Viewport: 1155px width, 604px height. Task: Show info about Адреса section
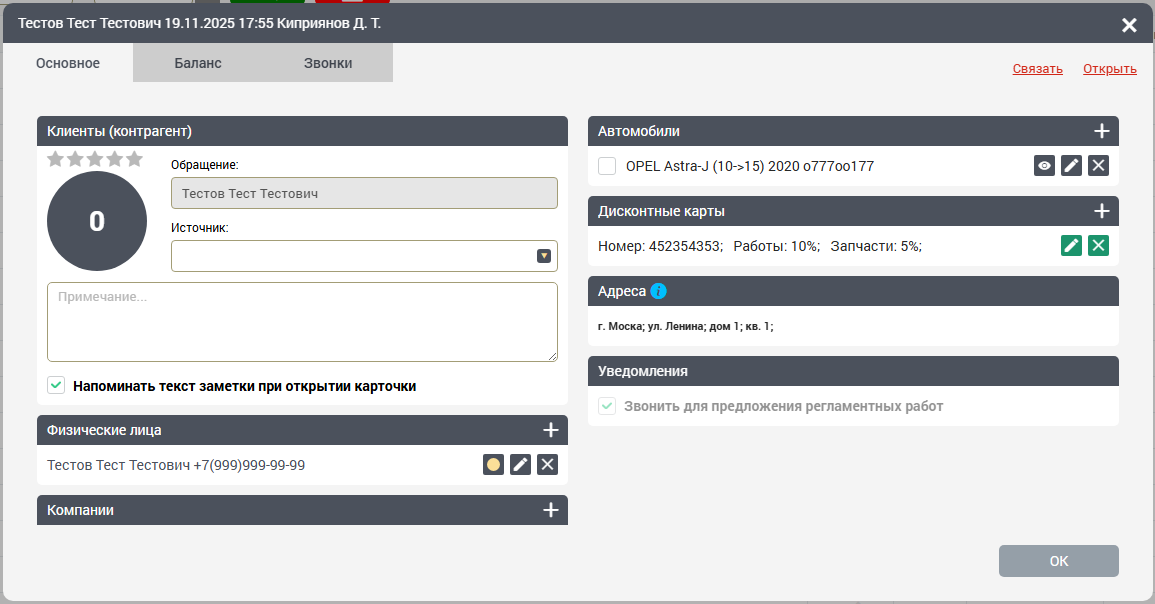coord(659,291)
